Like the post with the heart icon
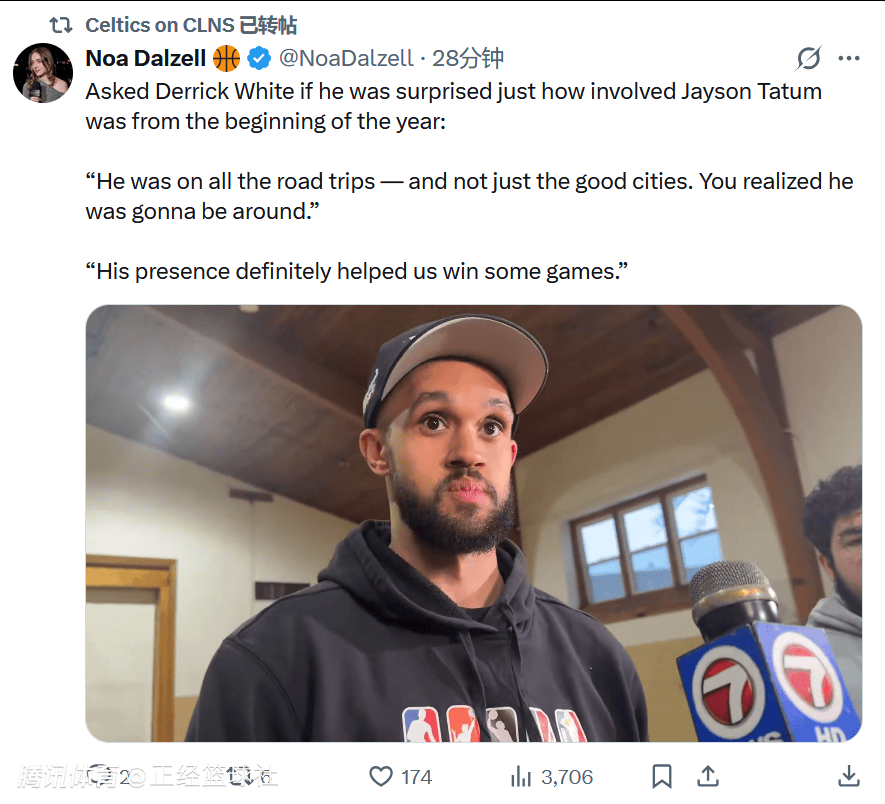 point(381,777)
